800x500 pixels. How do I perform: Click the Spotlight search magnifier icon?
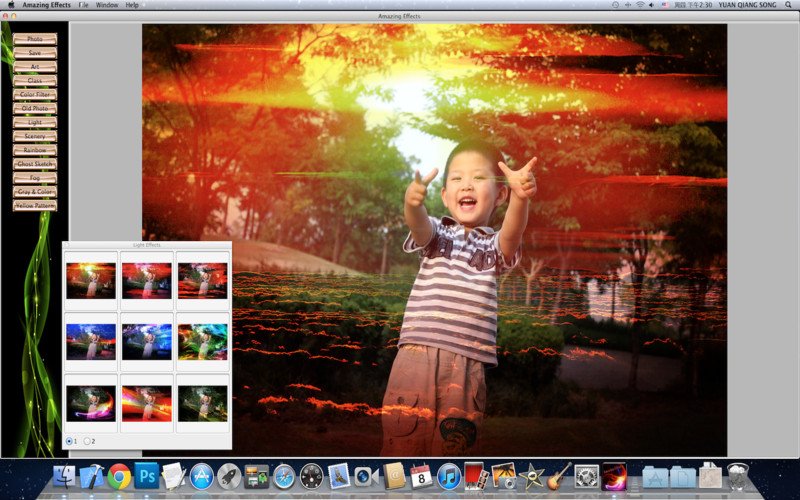(790, 5)
